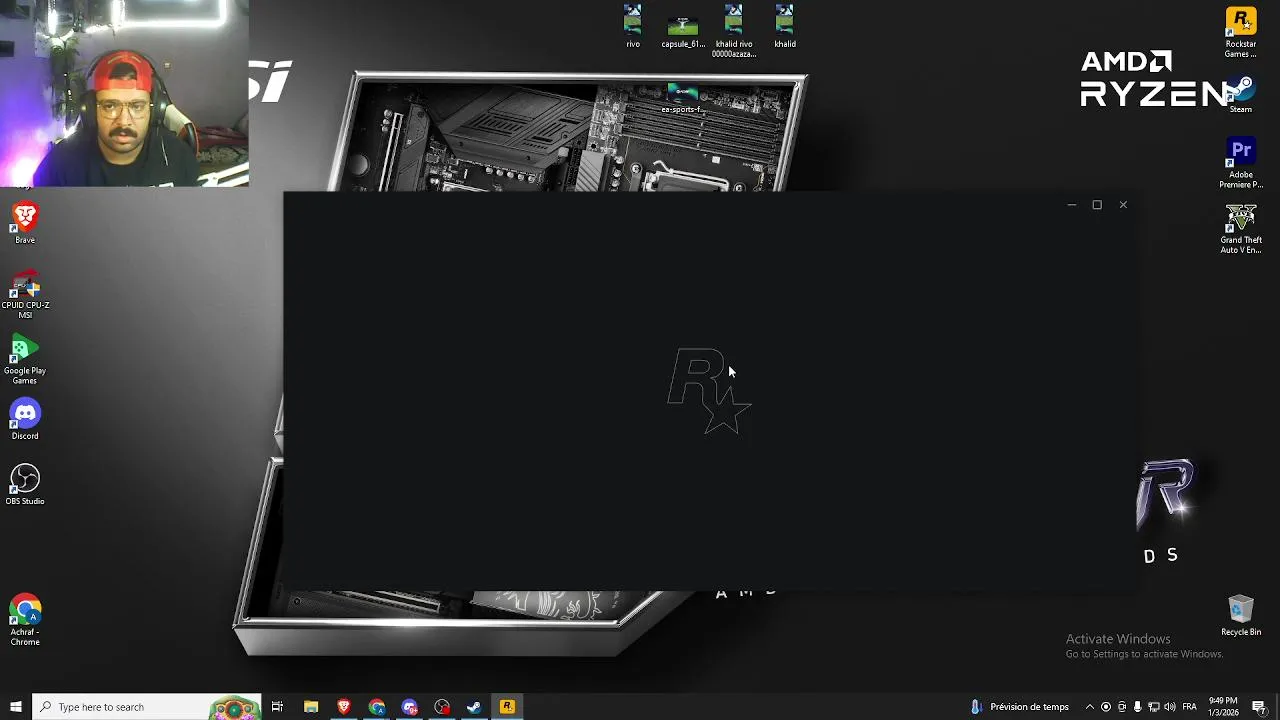1280x720 pixels.
Task: Select the 'khalid rivo 00000azaza...' desktop file
Action: point(734,30)
